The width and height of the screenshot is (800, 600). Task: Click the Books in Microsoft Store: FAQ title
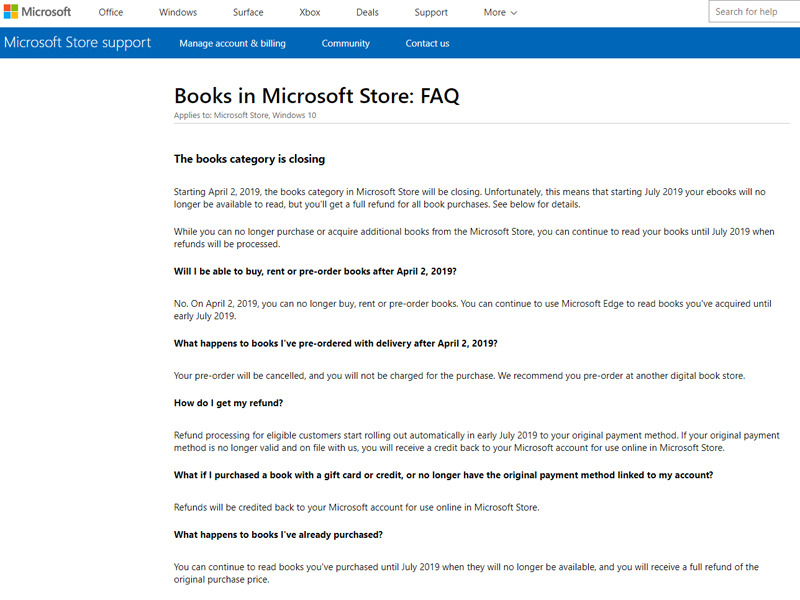tap(316, 96)
